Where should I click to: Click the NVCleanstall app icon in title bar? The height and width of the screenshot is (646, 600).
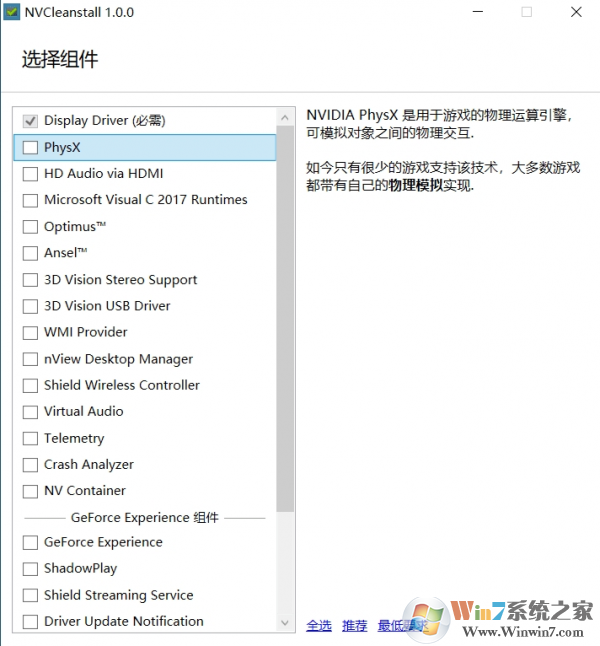(x=11, y=13)
